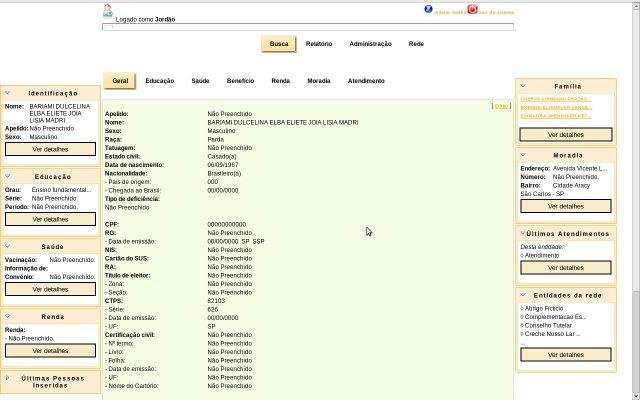Open the Administração main menu
This screenshot has height=400, width=640.
point(370,44)
